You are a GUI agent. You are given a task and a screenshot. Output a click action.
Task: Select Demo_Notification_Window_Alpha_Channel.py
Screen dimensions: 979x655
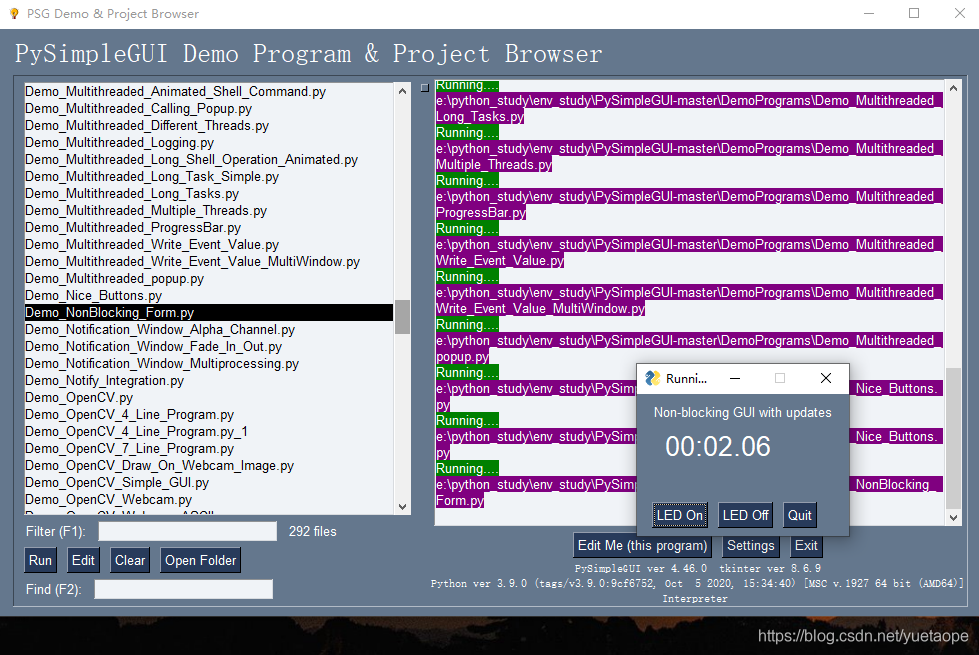(x=209, y=330)
